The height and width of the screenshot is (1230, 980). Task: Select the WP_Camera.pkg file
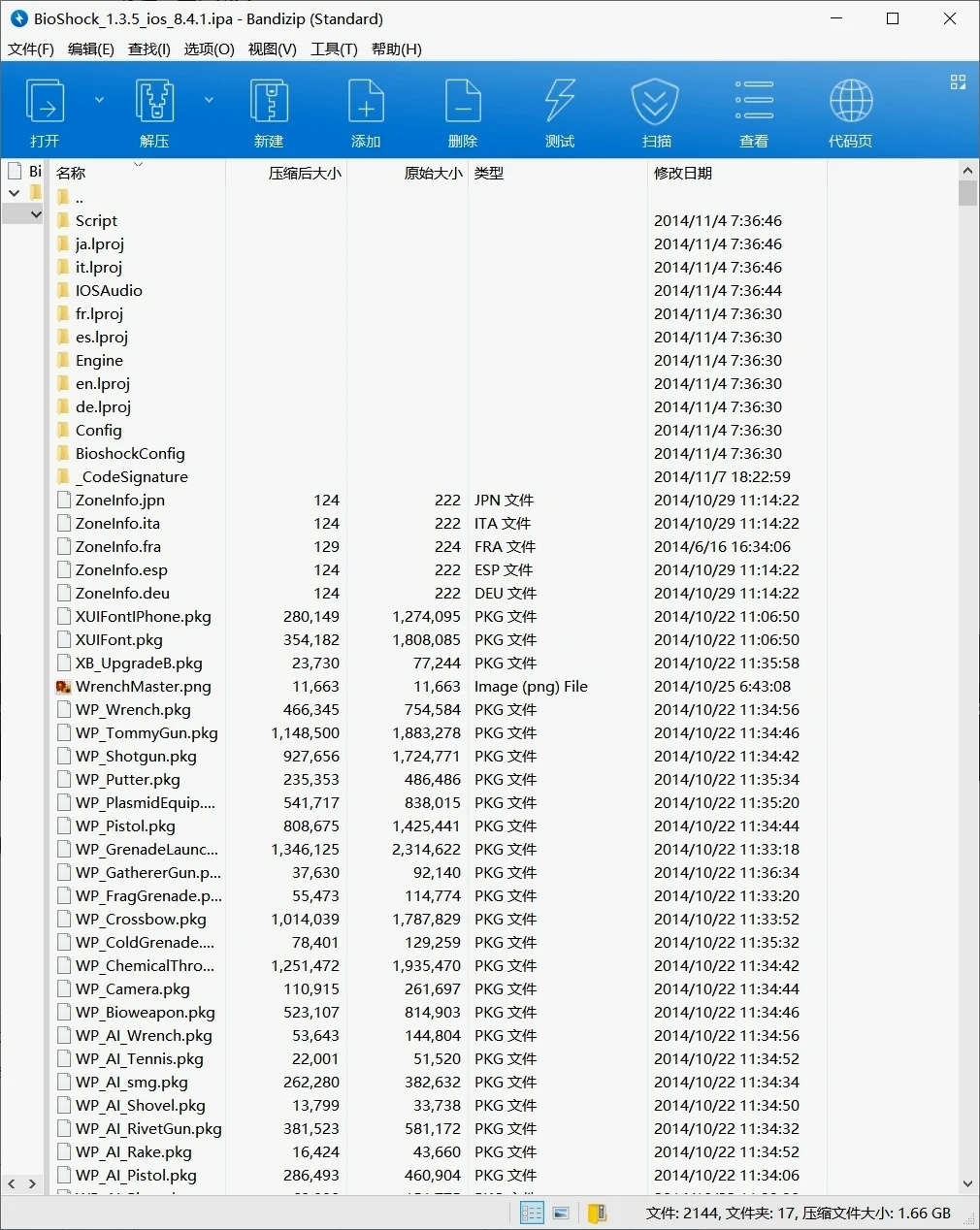(133, 989)
